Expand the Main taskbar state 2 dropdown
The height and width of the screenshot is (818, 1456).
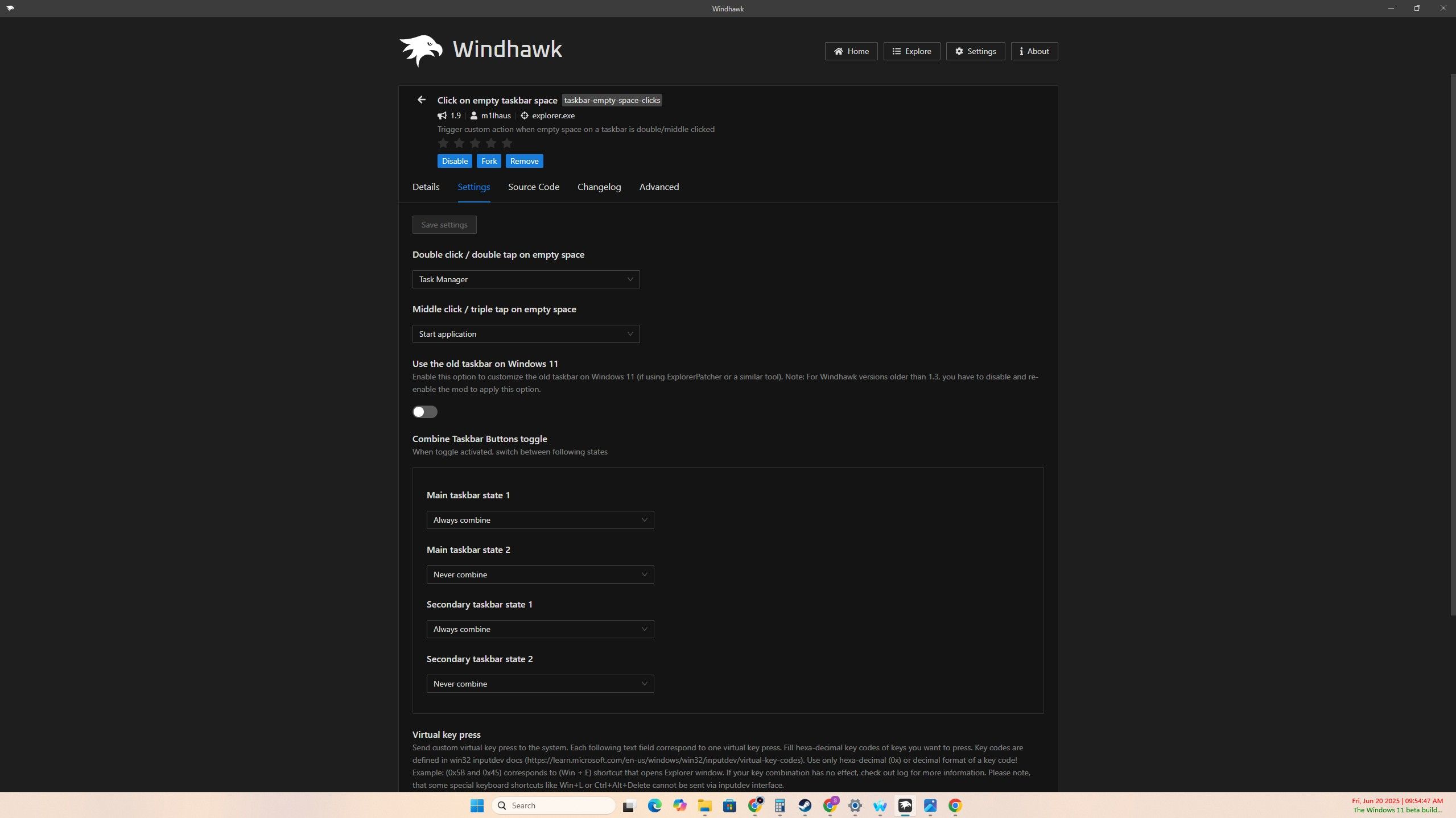tap(540, 575)
